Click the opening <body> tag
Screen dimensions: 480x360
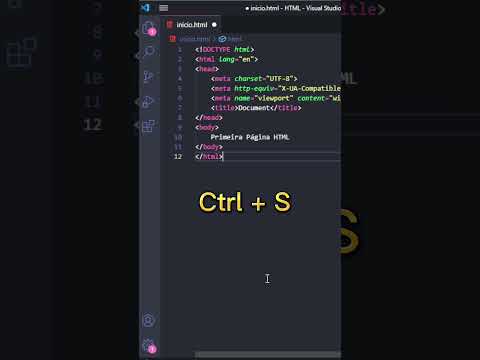(207, 127)
